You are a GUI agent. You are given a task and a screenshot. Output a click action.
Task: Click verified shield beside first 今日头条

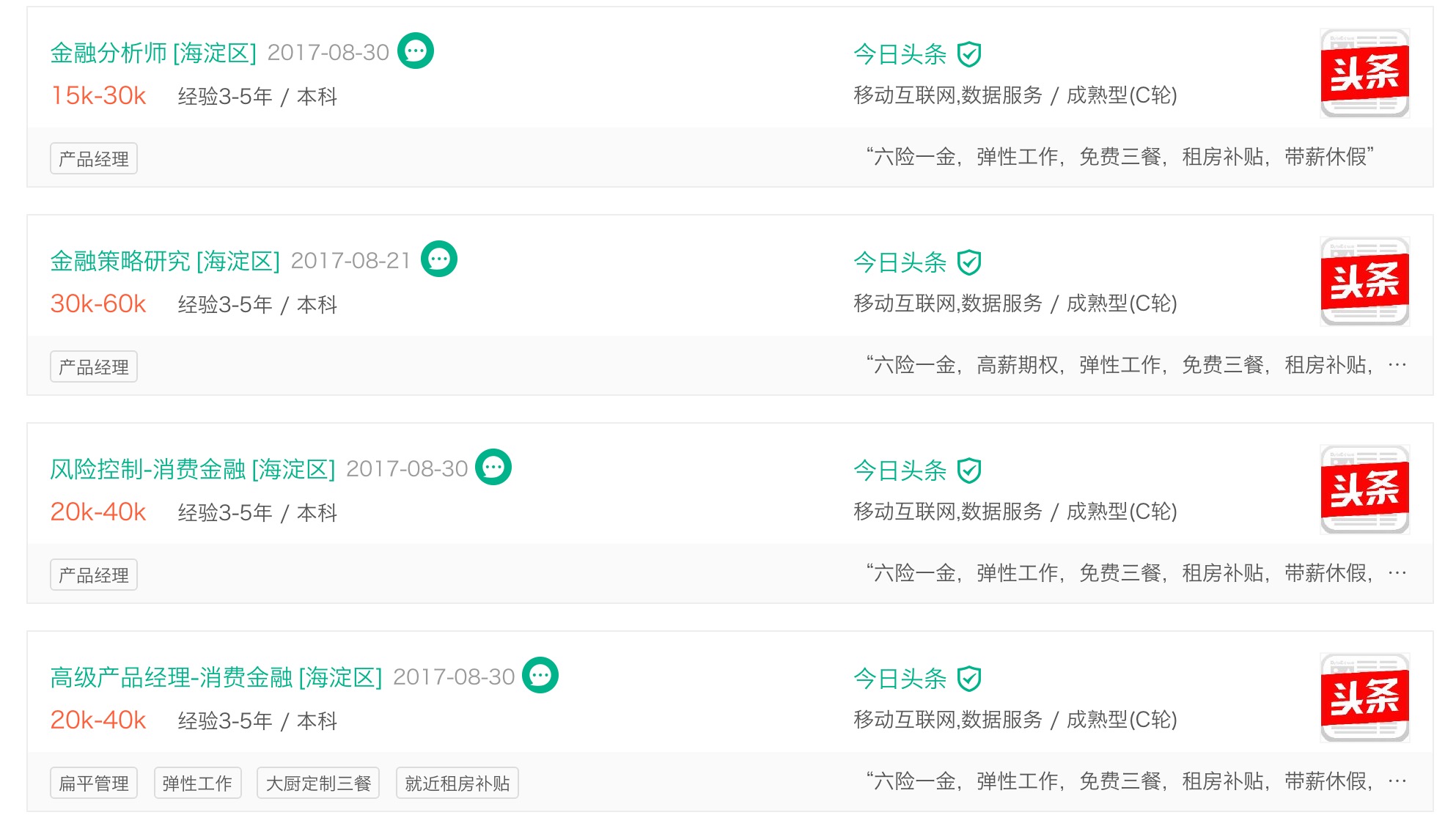click(x=969, y=54)
